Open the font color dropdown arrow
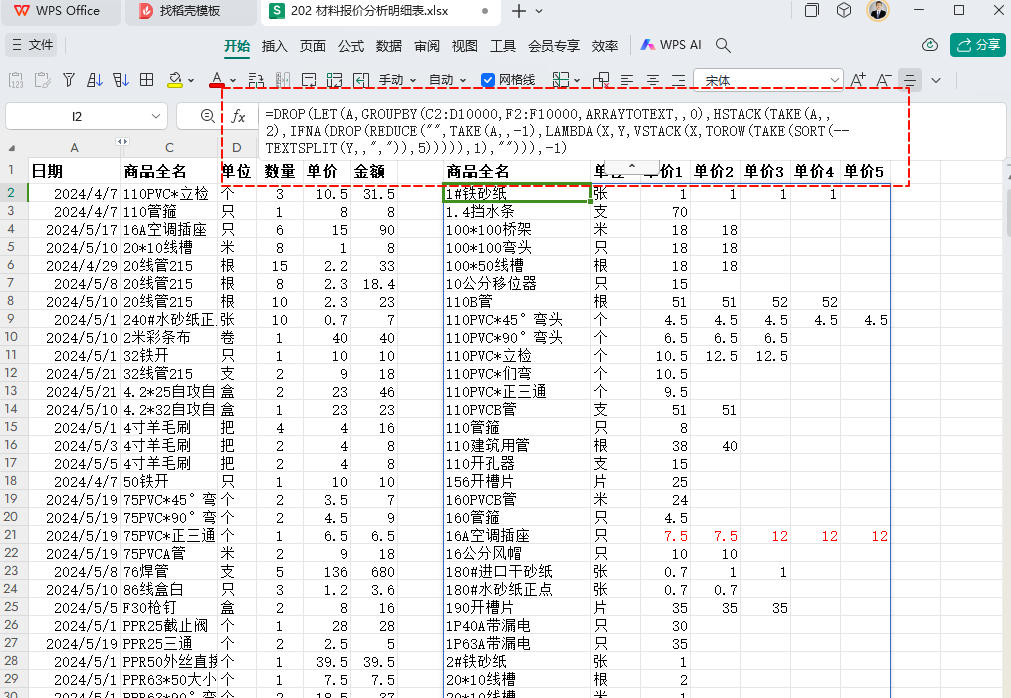 tap(233, 81)
